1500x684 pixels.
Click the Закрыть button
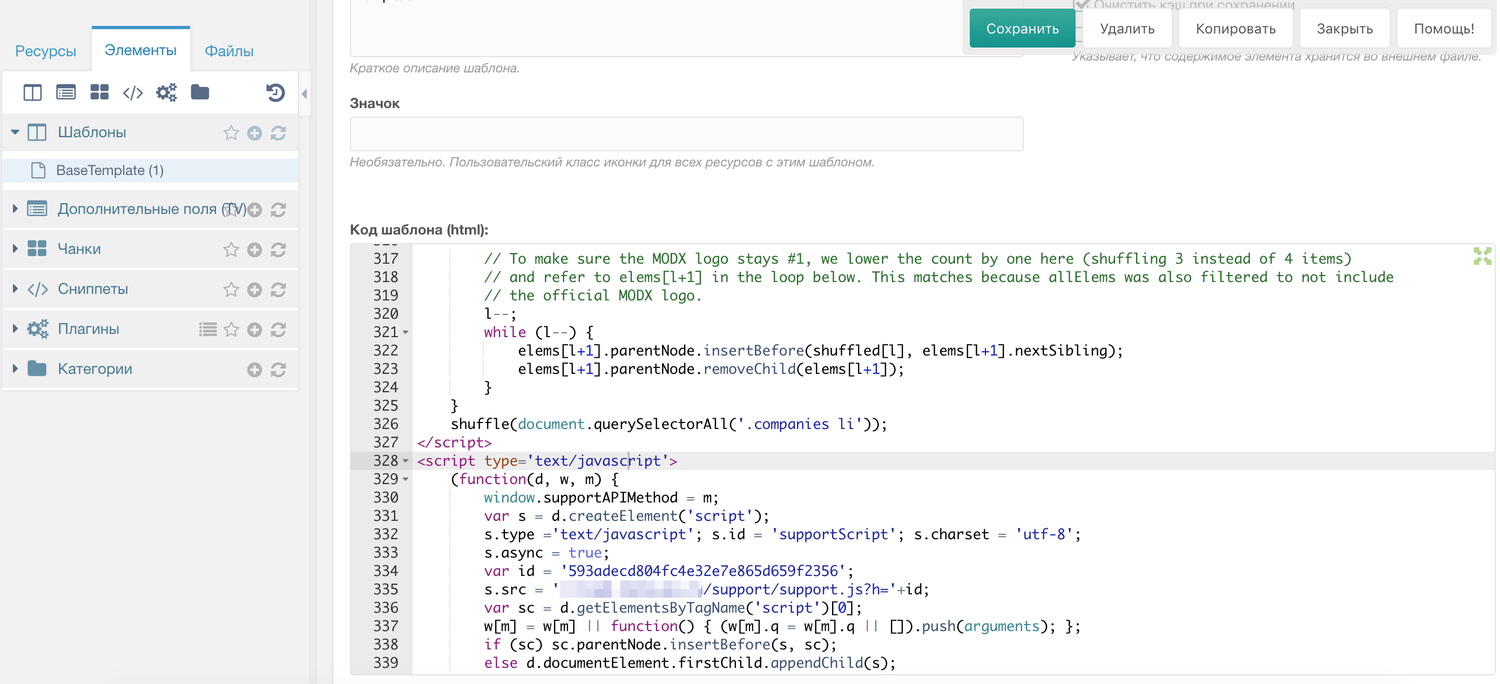click(1344, 29)
